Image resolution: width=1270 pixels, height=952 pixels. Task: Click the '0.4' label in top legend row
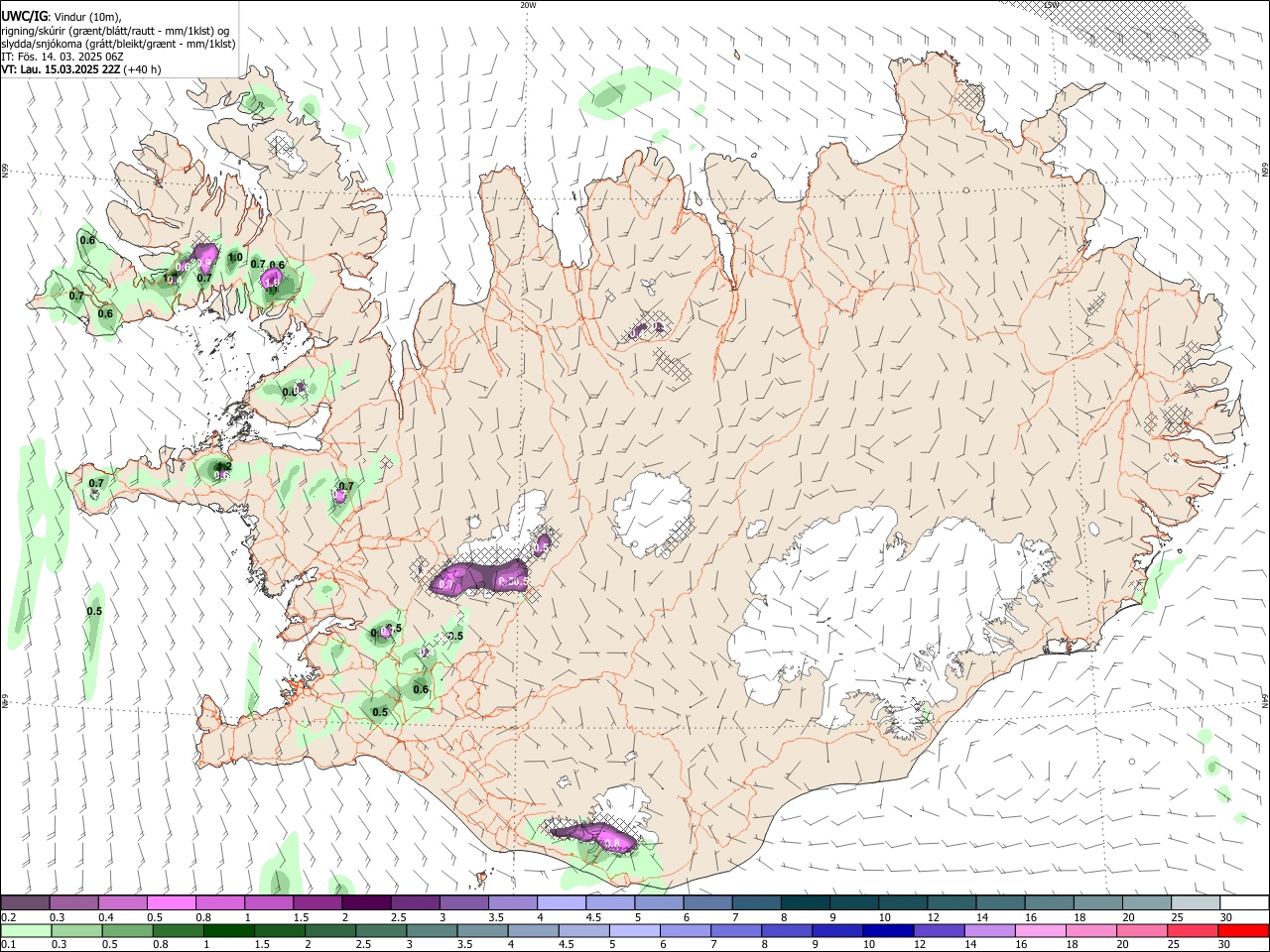[x=107, y=917]
